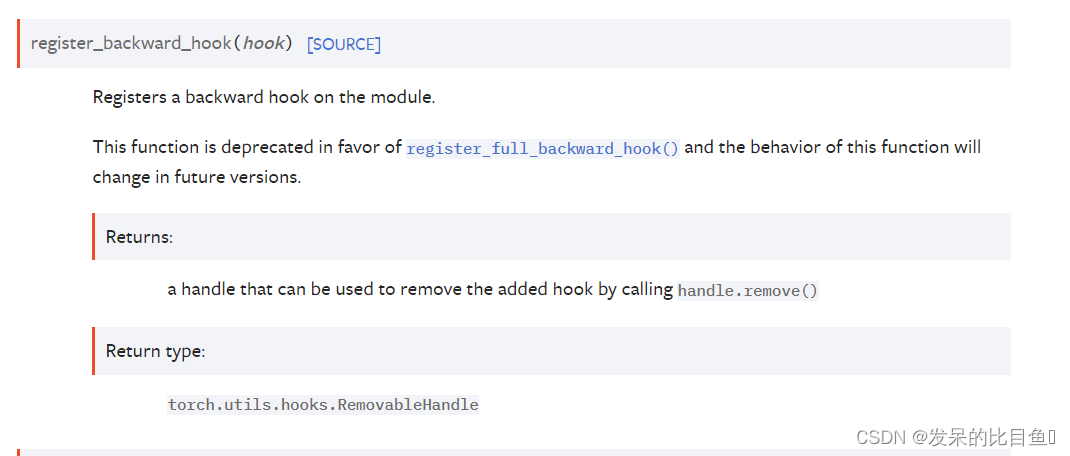This screenshot has width=1070, height=456.
Task: Select the italic hook parameter
Action: coord(263,44)
